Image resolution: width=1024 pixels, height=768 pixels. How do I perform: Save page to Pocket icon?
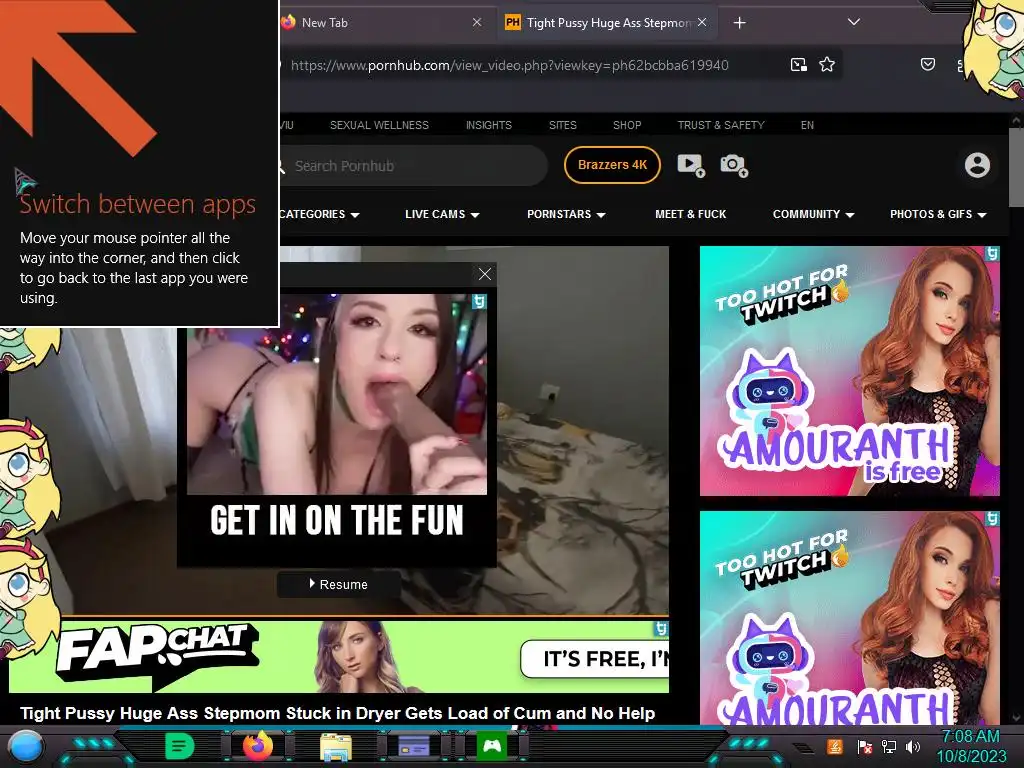(x=928, y=64)
